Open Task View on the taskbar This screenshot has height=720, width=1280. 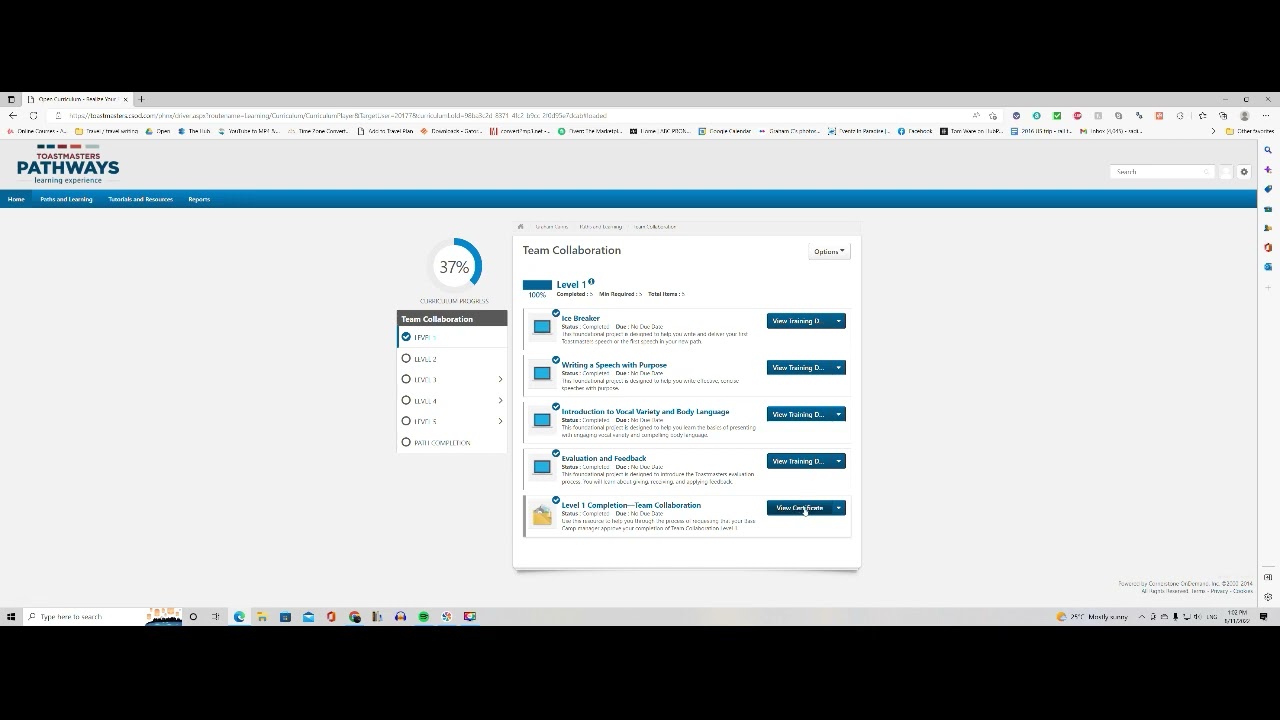tap(216, 617)
